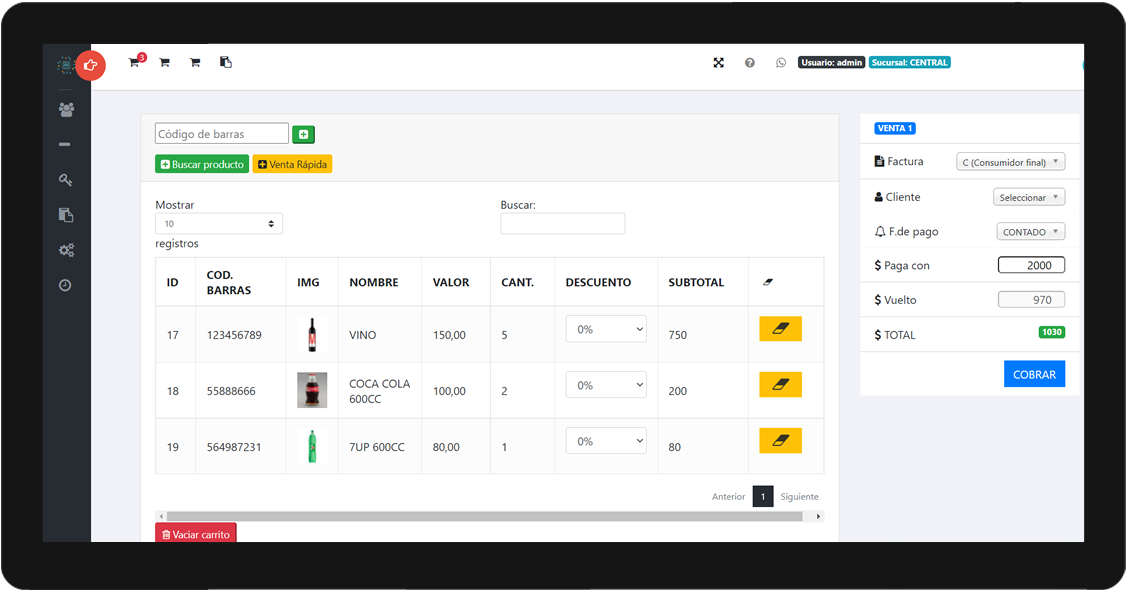This screenshot has height=591, width=1130.
Task: Go to the Anterior page
Action: click(x=729, y=497)
